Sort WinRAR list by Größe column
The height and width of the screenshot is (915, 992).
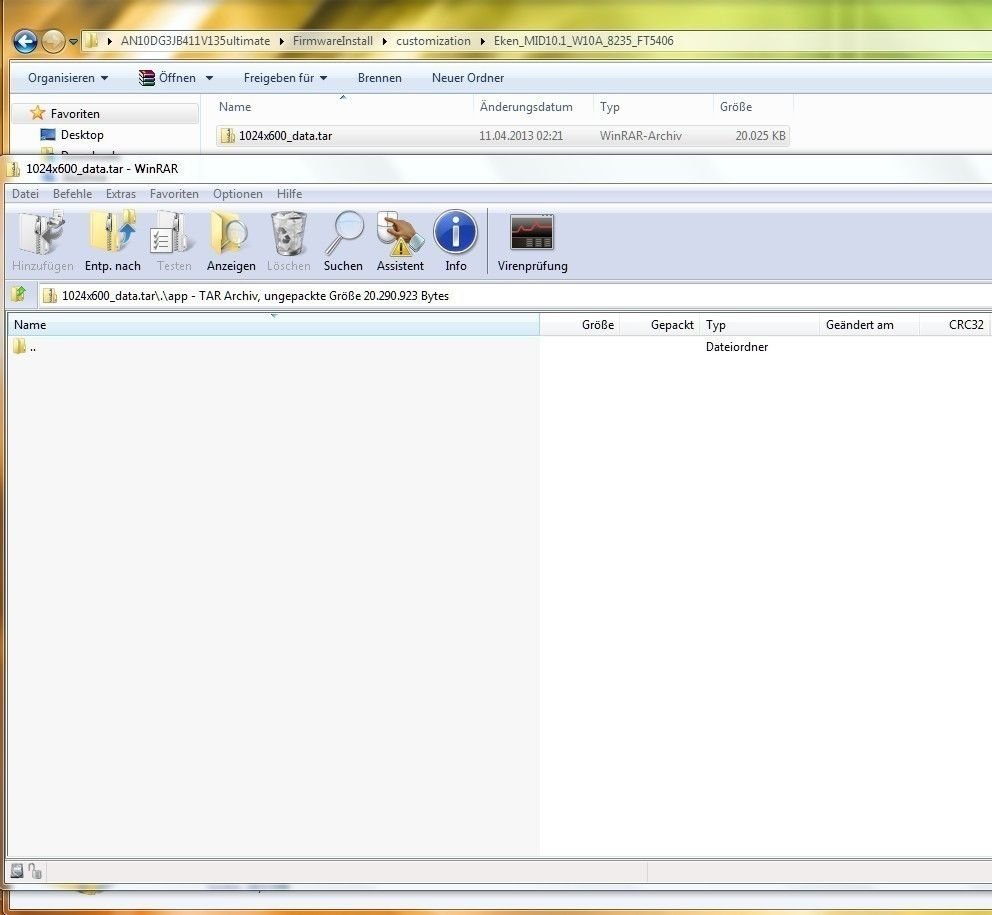[x=579, y=325]
